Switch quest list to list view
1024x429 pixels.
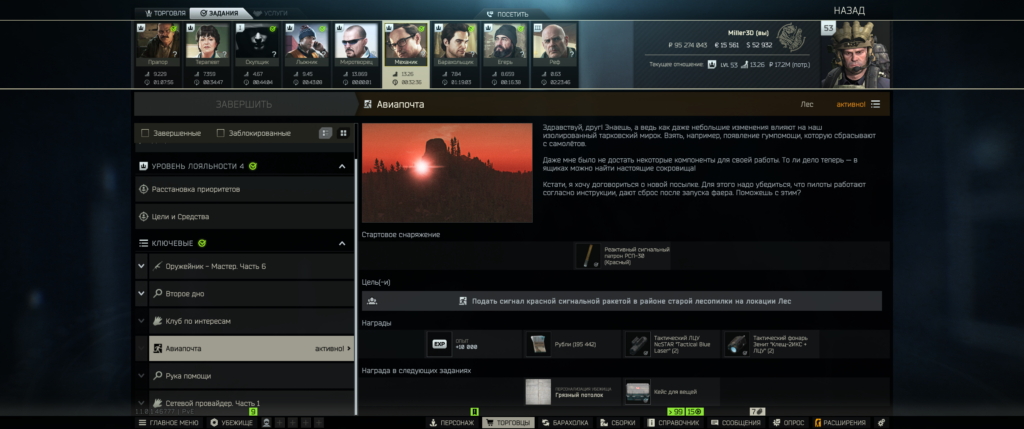tap(325, 133)
